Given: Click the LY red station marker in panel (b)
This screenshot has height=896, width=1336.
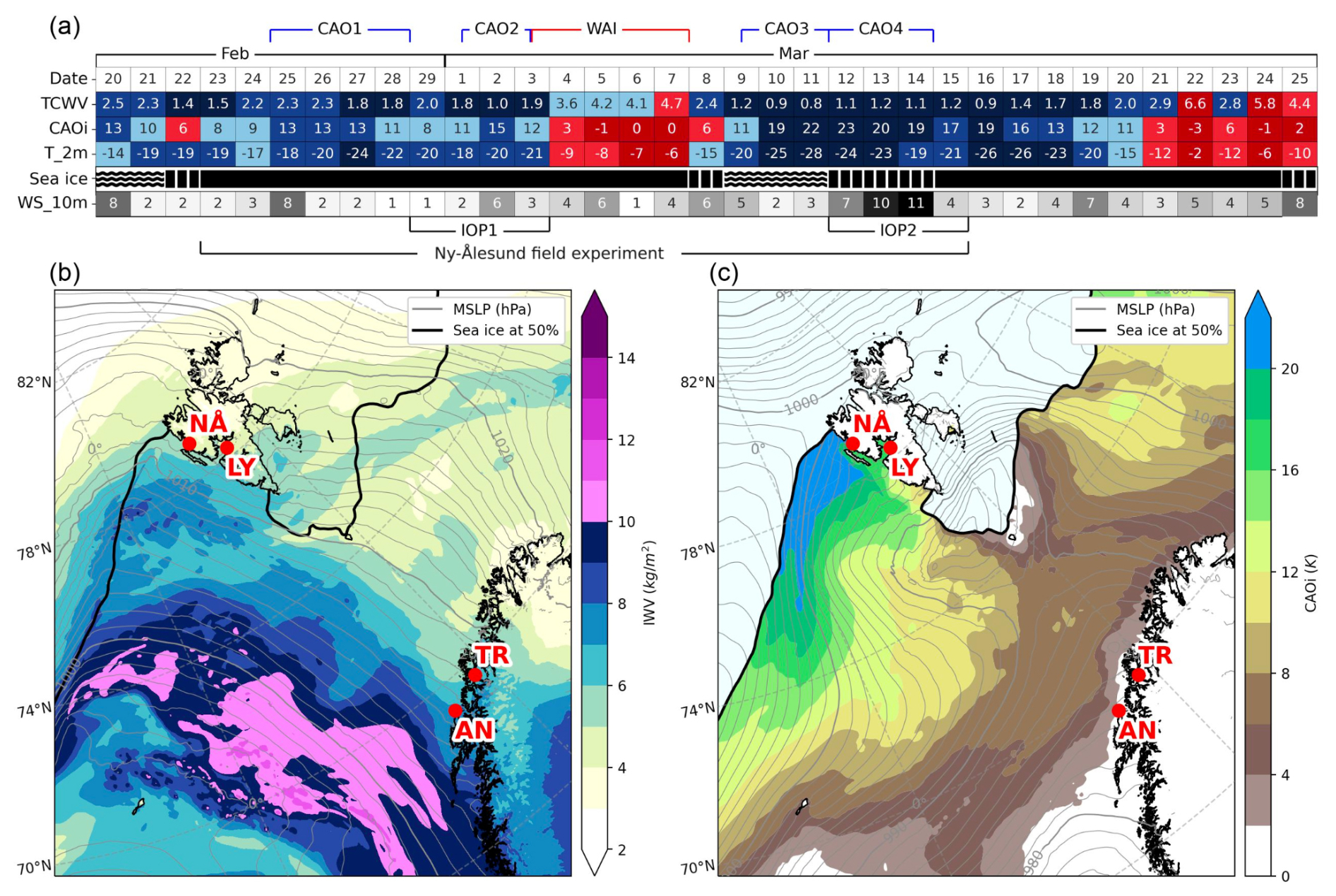Looking at the screenshot, I should 227,448.
